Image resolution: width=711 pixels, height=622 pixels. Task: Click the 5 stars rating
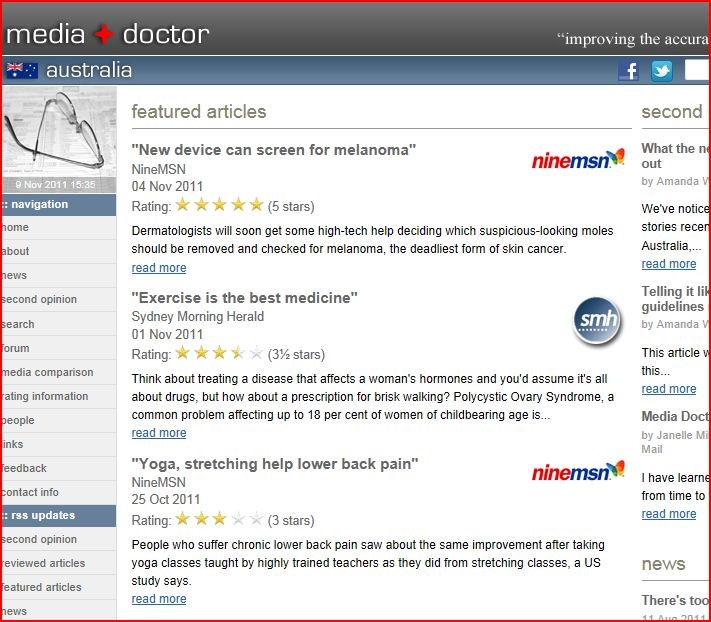(219, 205)
